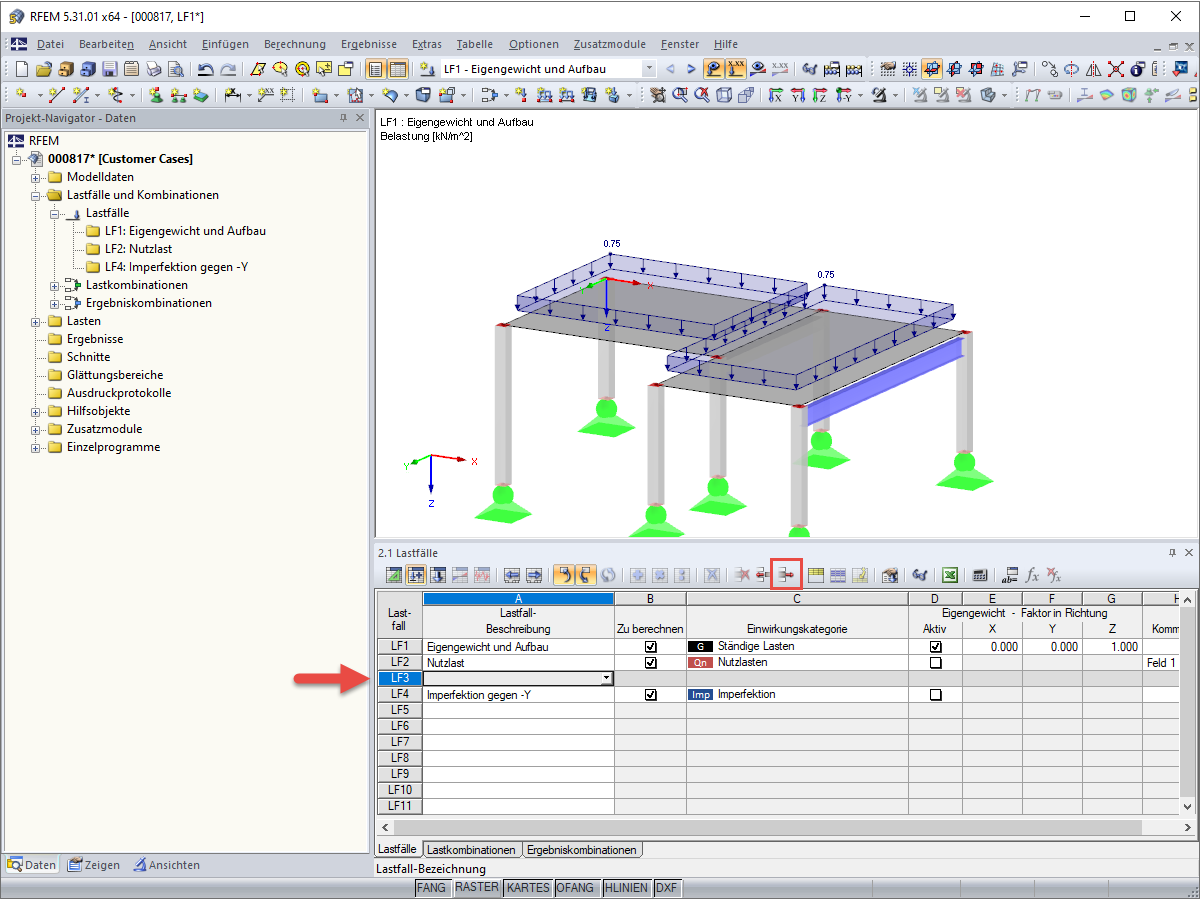Switch to the Zeigen navigator tab

94,865
